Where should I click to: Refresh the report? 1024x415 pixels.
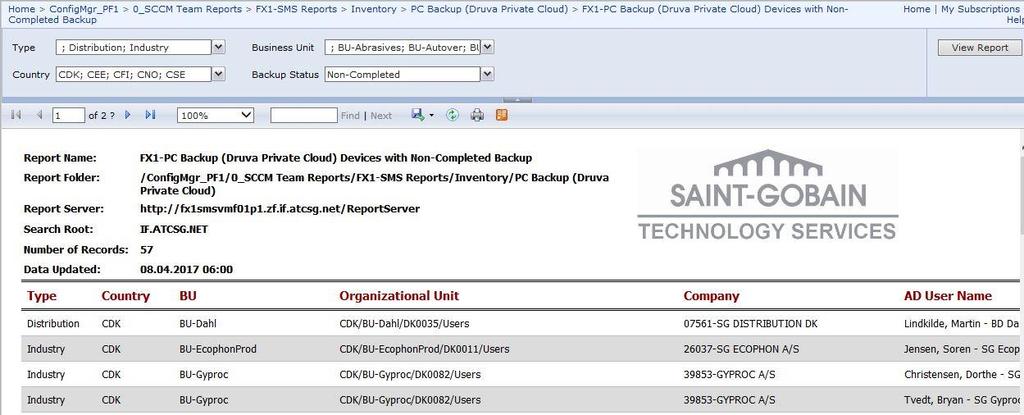(x=452, y=115)
